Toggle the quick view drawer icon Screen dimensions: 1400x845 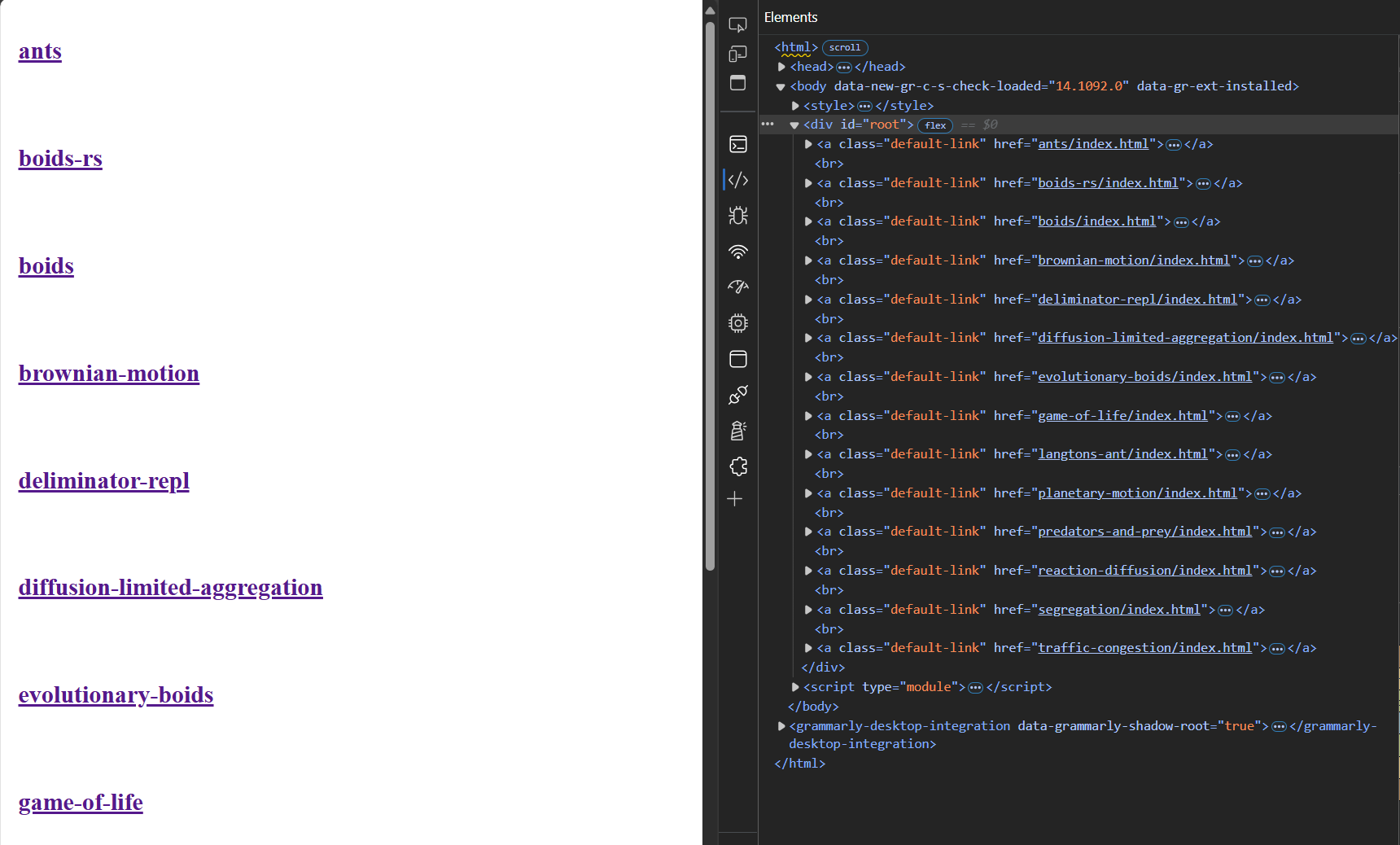point(737,82)
